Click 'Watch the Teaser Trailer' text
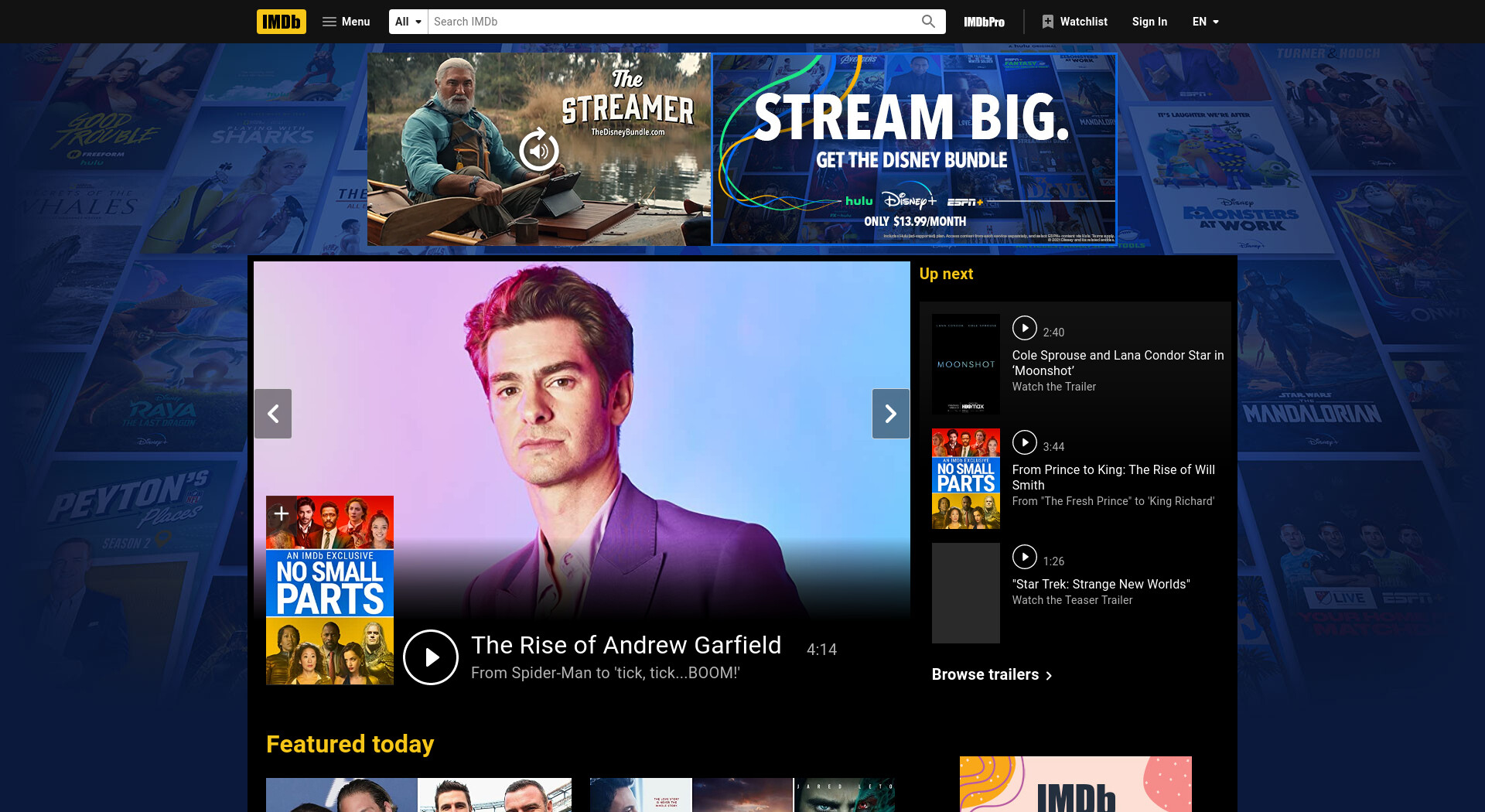 coord(1072,600)
